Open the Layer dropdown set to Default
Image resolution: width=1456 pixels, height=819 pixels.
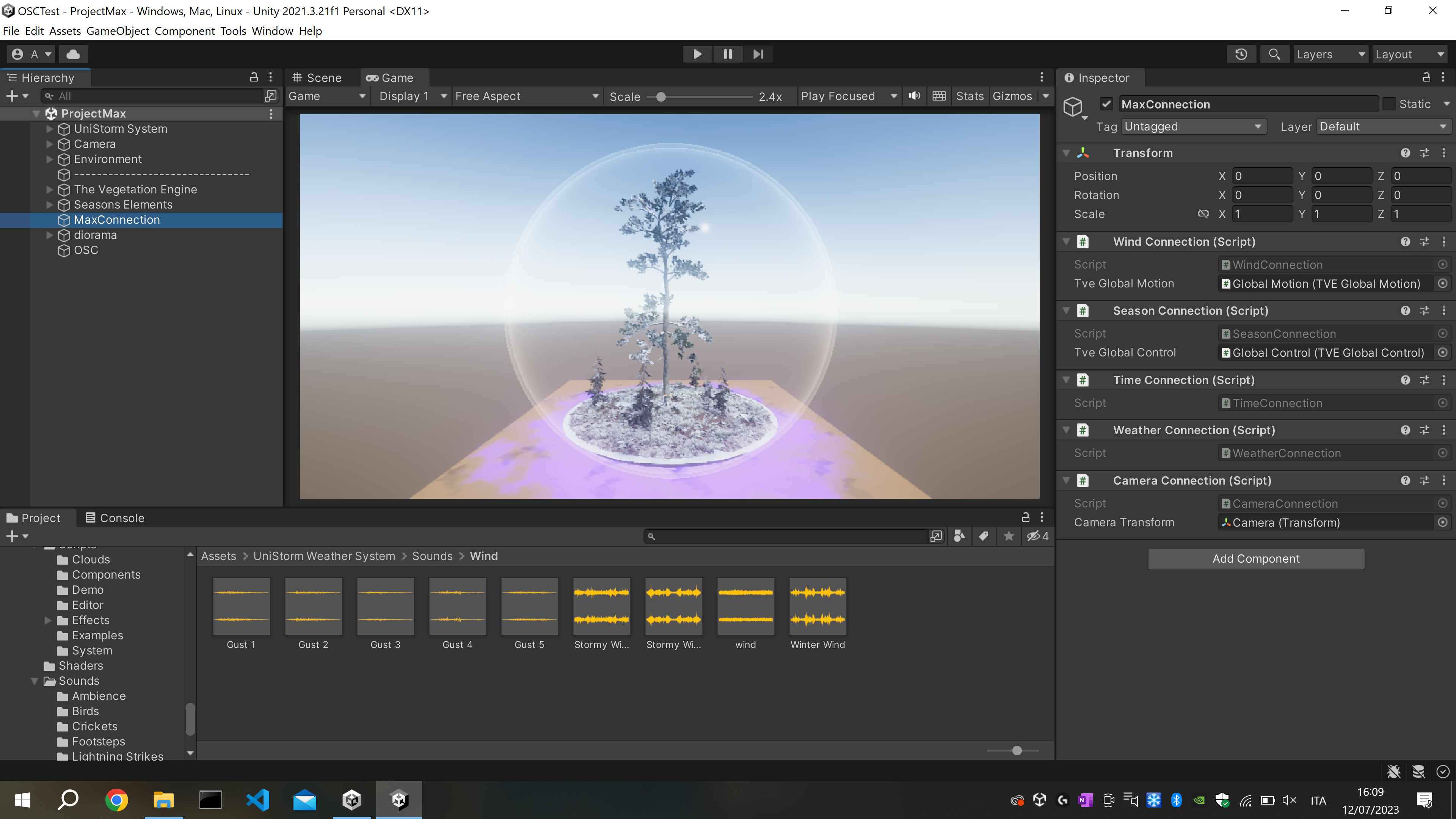pyautogui.click(x=1383, y=127)
